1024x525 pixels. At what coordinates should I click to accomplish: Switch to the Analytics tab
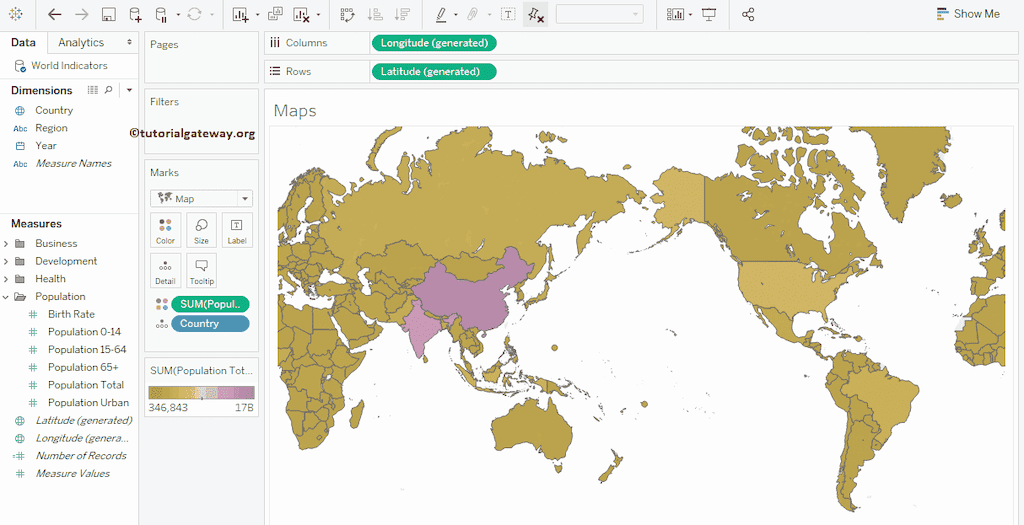click(x=81, y=42)
